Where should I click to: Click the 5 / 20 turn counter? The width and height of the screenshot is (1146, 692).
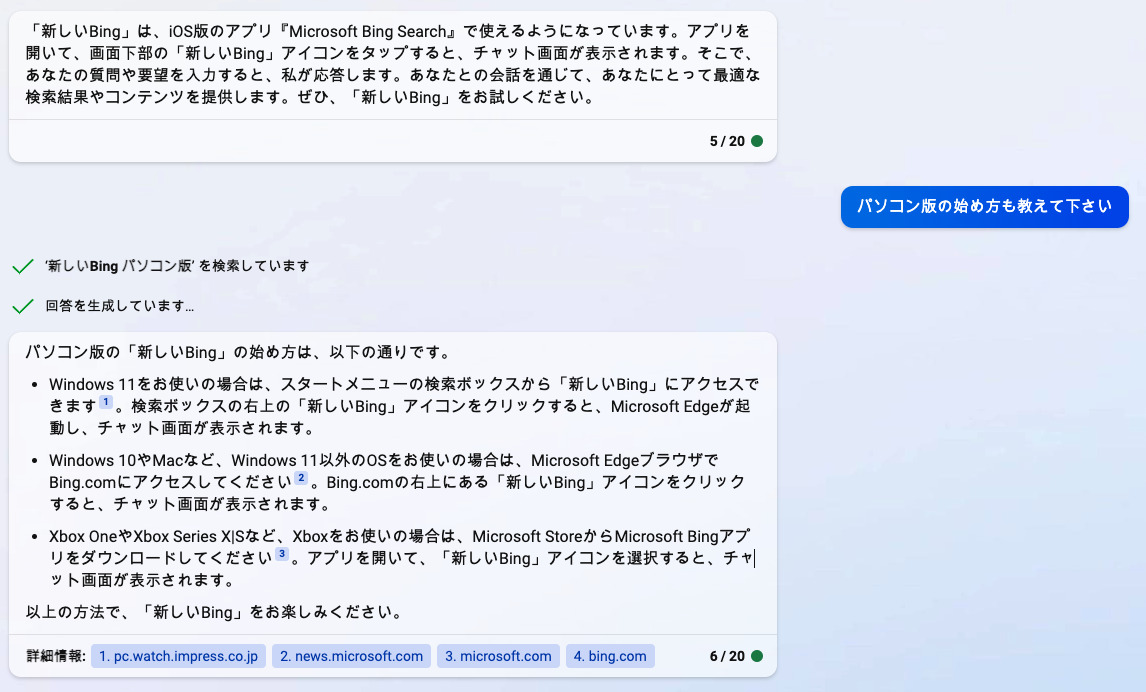click(x=727, y=141)
